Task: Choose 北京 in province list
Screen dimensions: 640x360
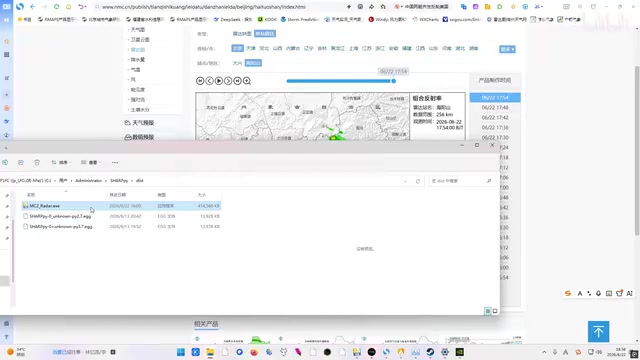Action: tap(237, 48)
